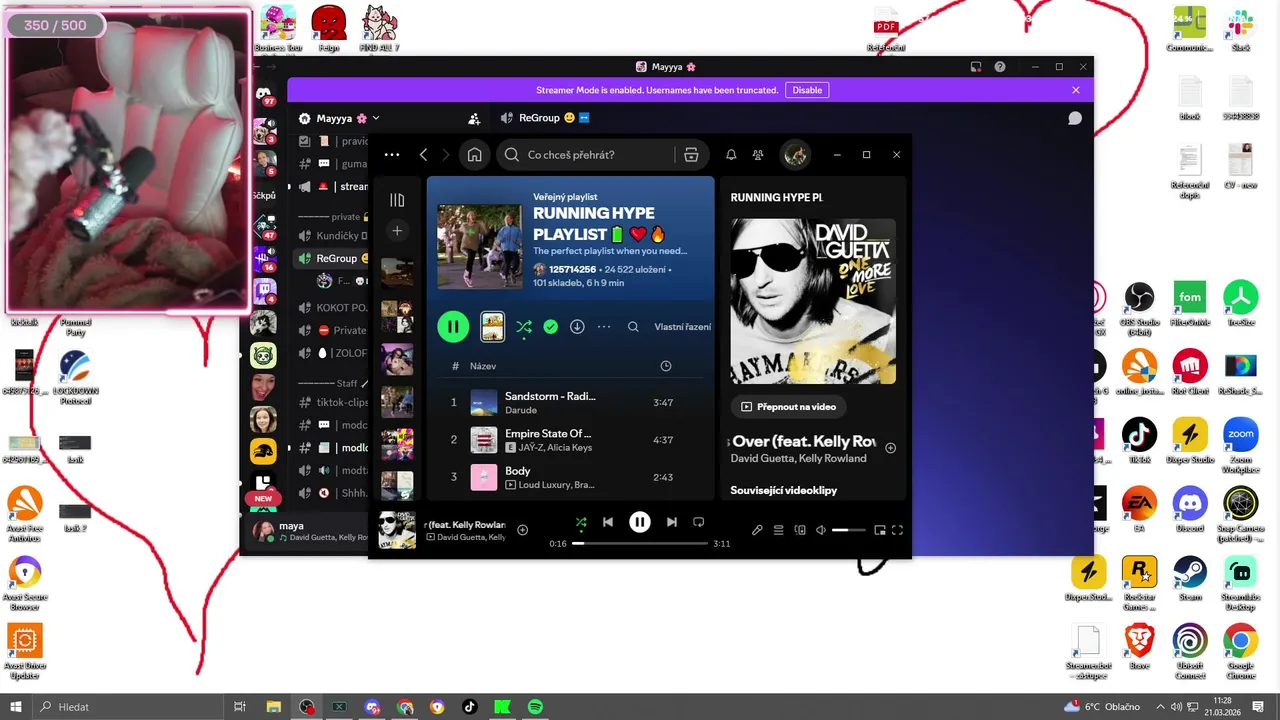This screenshot has width=1280, height=720.
Task: Skip to next track
Action: tap(672, 522)
